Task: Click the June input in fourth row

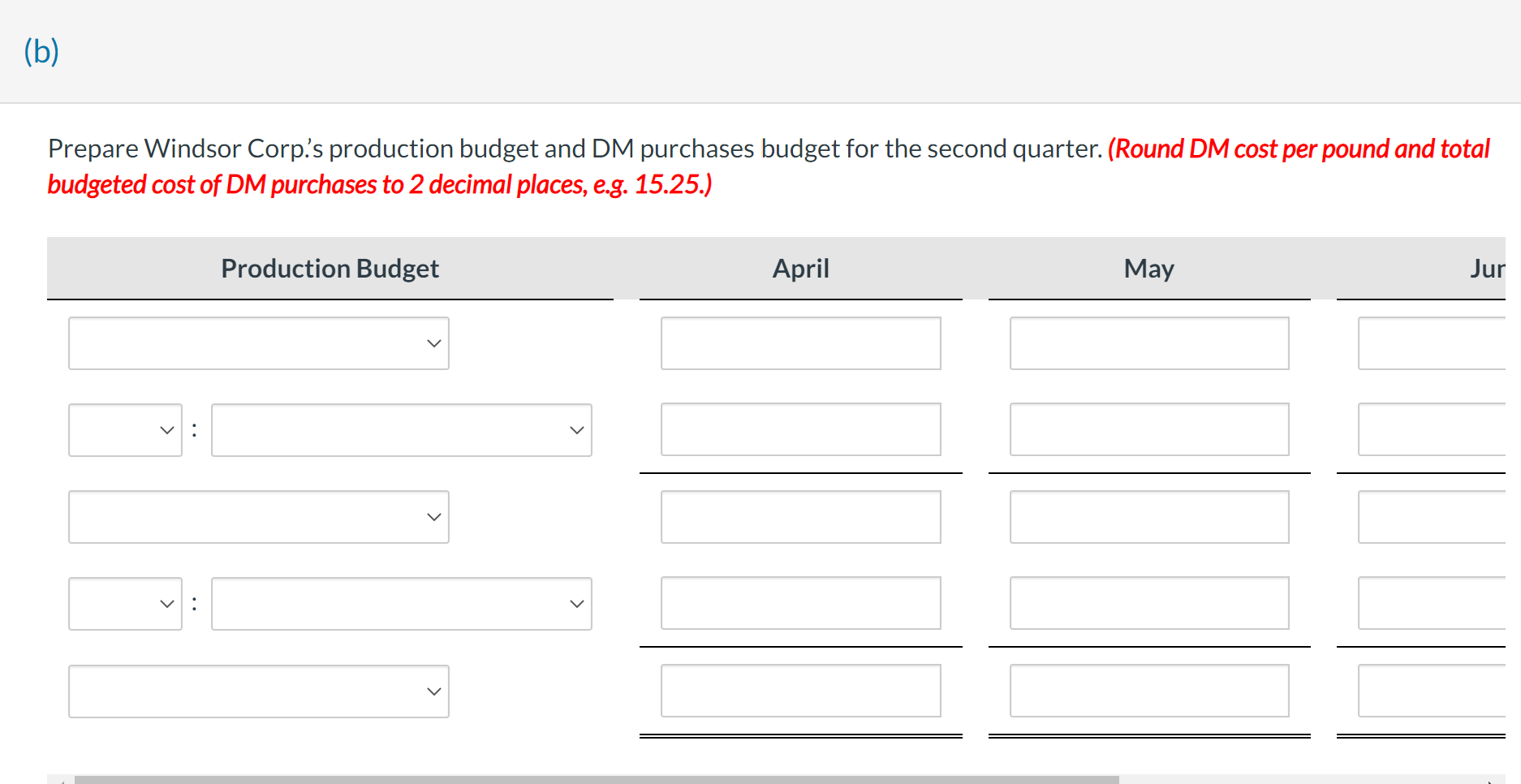Action: [x=1432, y=603]
